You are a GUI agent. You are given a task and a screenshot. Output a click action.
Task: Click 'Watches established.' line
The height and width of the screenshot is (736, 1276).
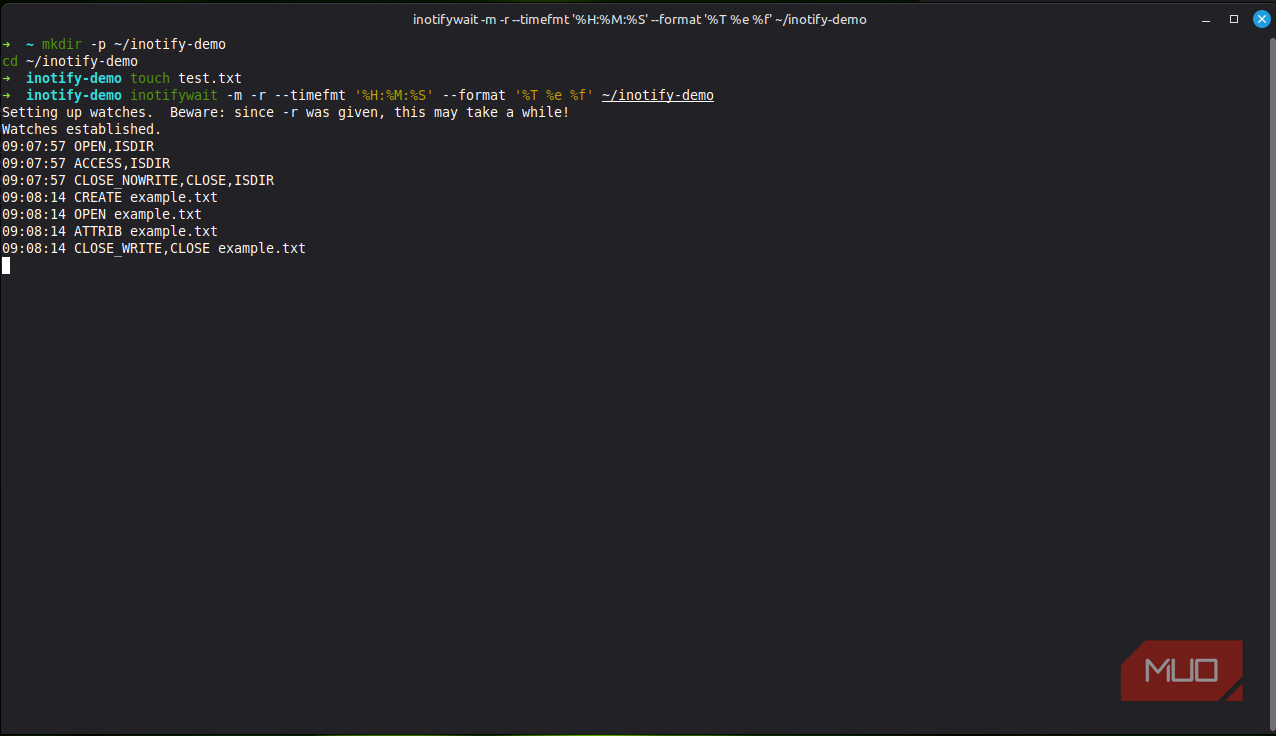tap(82, 129)
